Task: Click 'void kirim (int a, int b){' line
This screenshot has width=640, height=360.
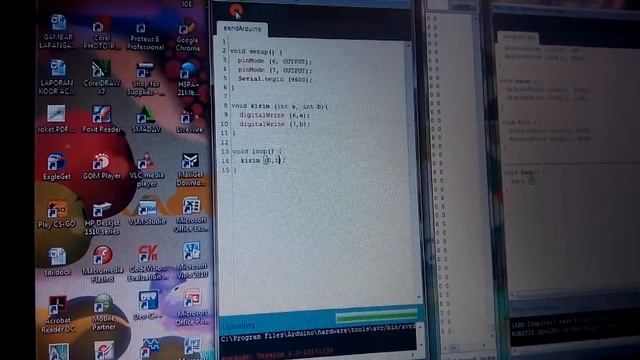Action: 280,106
